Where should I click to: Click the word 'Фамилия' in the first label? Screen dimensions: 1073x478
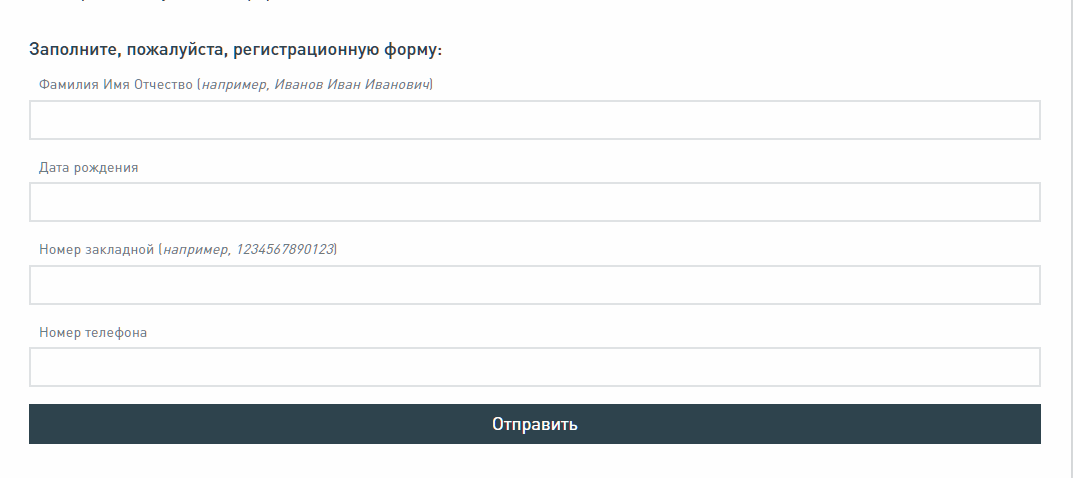pos(69,85)
